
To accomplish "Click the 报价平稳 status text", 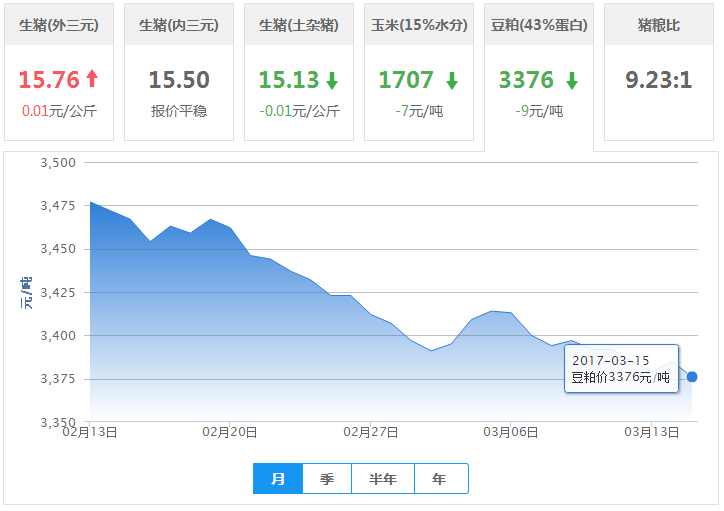I will [179, 111].
